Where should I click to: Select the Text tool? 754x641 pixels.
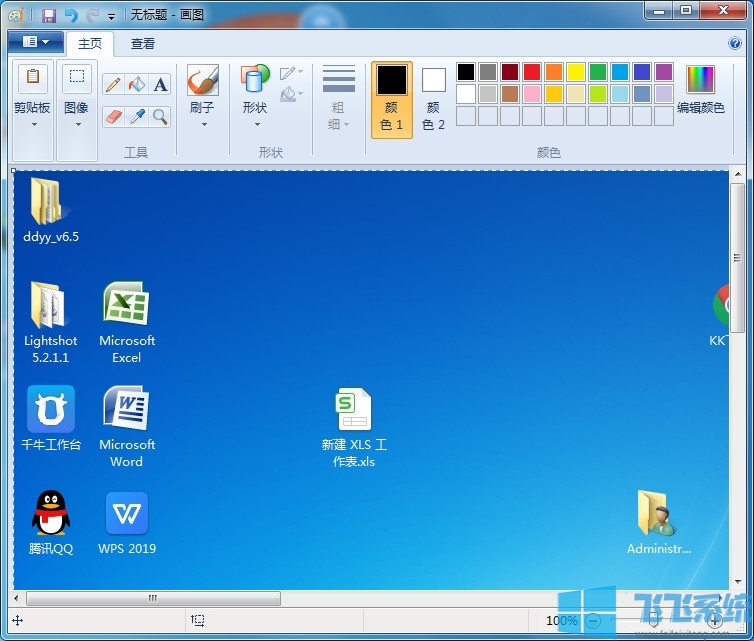tap(160, 85)
